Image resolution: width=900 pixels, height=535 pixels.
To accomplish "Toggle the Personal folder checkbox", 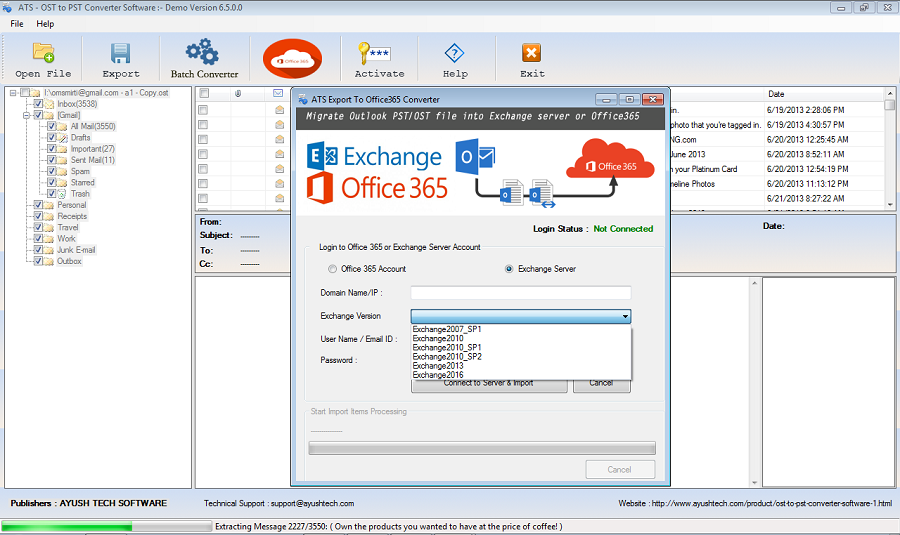I will pos(38,205).
